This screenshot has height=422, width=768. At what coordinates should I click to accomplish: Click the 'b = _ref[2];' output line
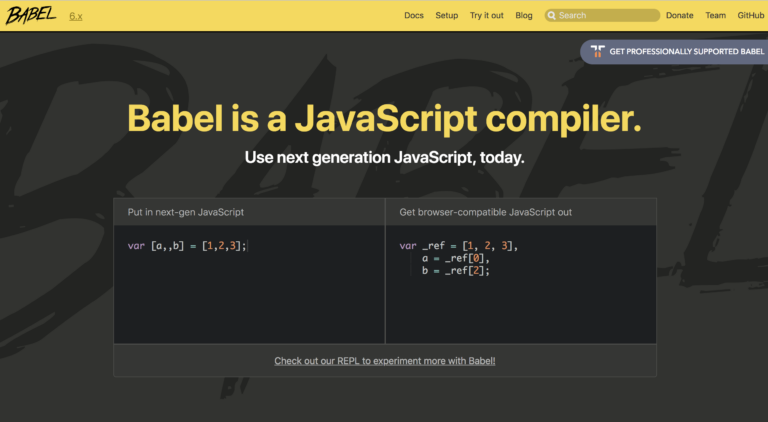456,271
